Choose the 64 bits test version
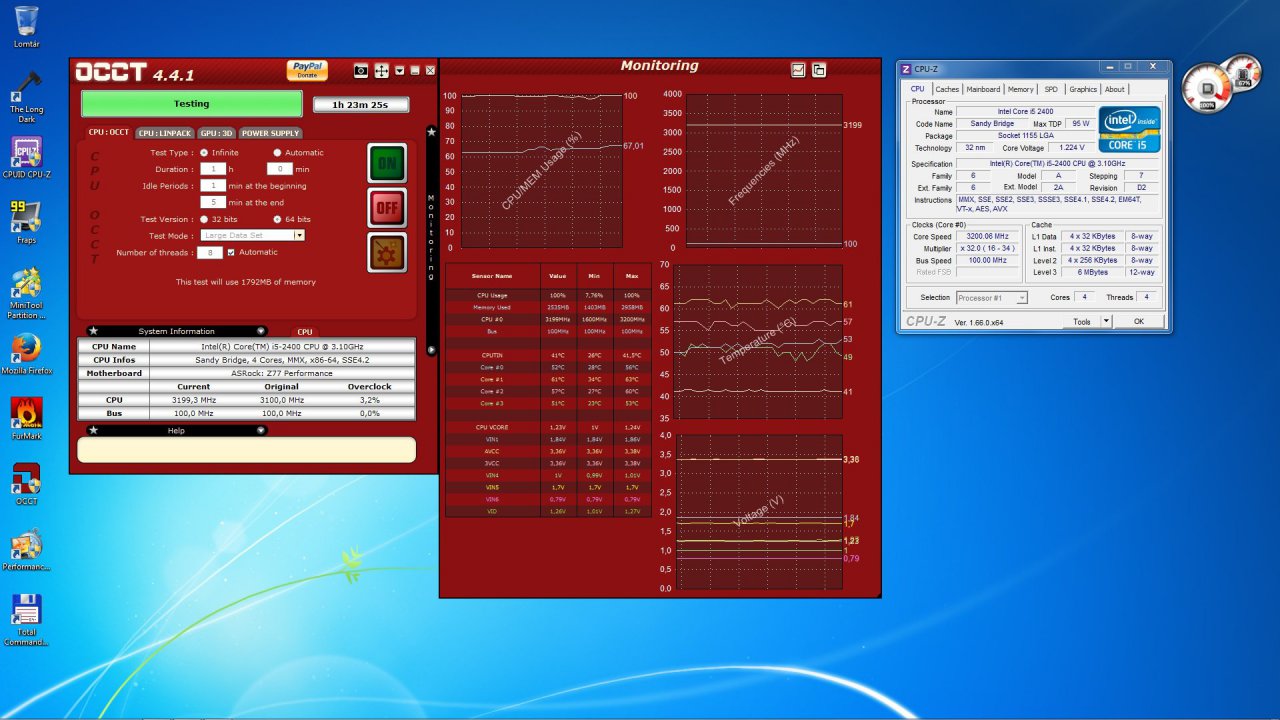 [x=277, y=219]
